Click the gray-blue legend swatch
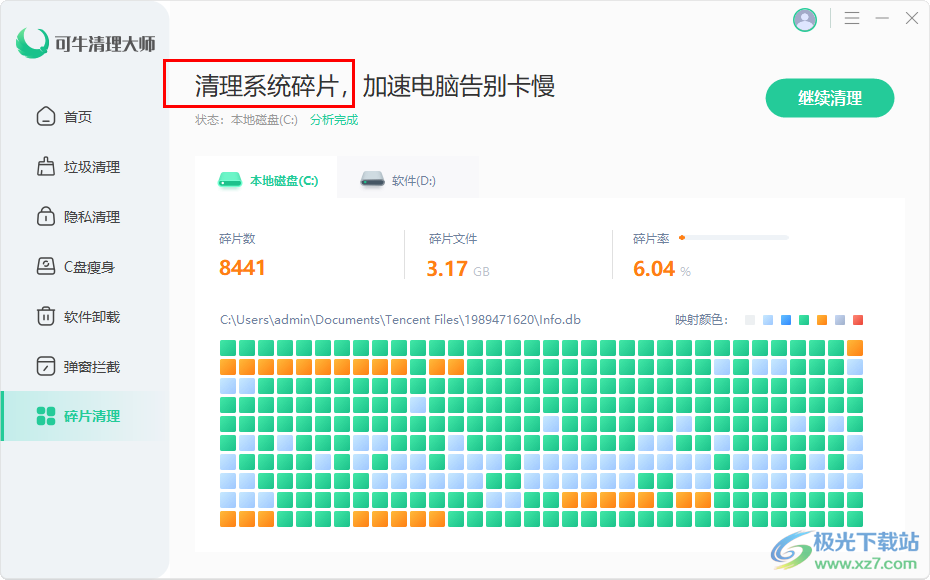Screen dimensions: 930x580 (x=840, y=320)
